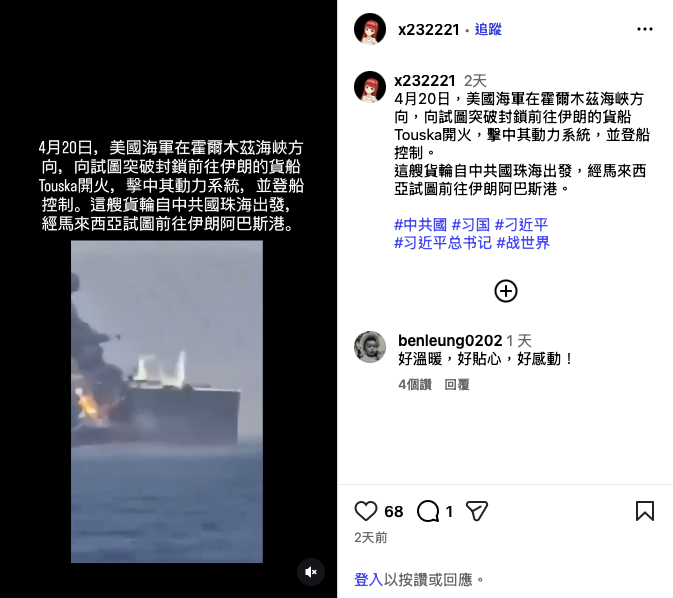Save the post with the bookmark icon
Screen dimensions: 674x598
645,511
